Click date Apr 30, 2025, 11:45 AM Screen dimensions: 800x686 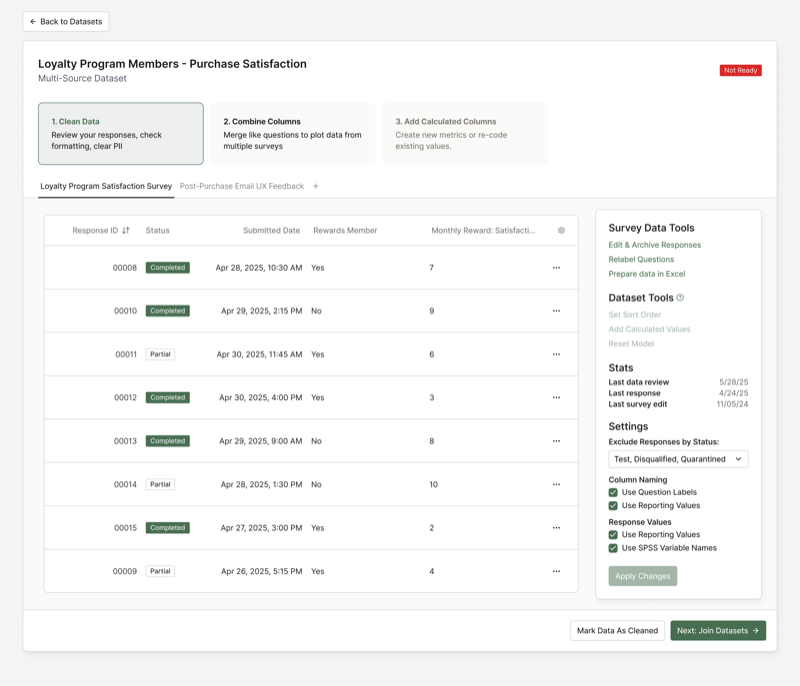click(x=259, y=354)
